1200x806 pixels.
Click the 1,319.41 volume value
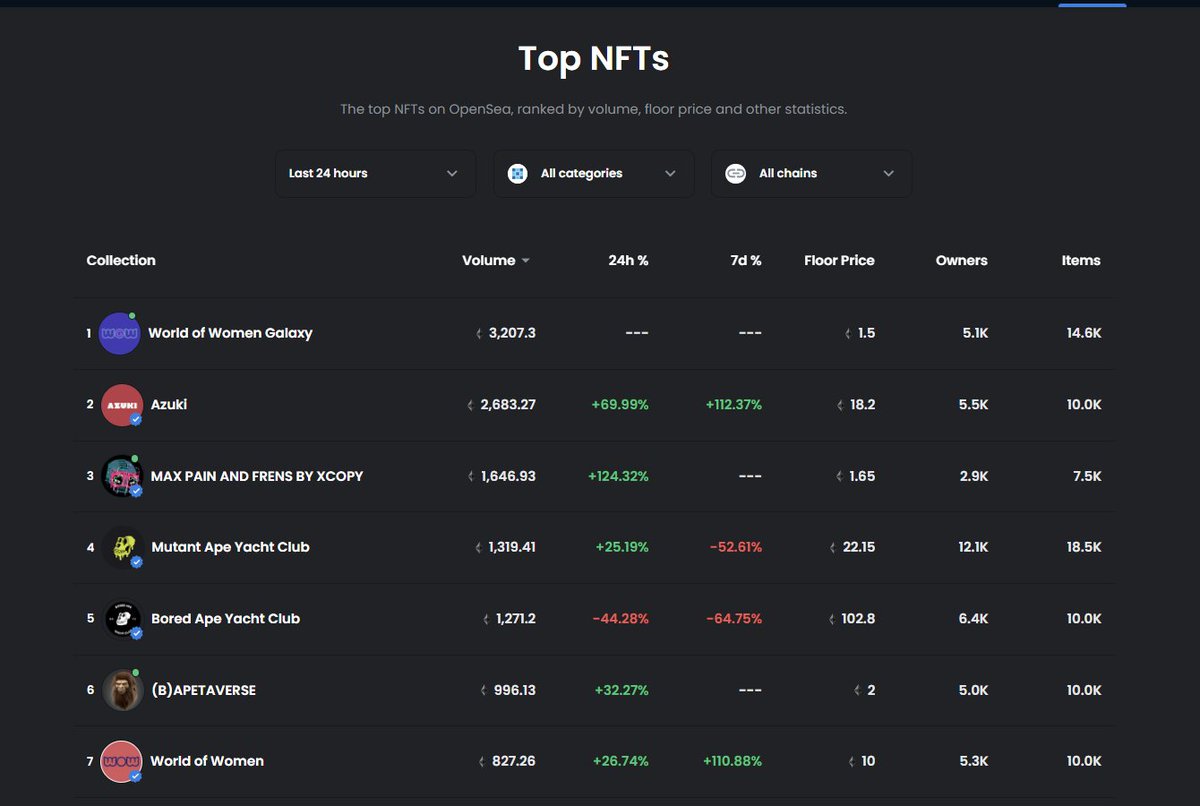(512, 547)
